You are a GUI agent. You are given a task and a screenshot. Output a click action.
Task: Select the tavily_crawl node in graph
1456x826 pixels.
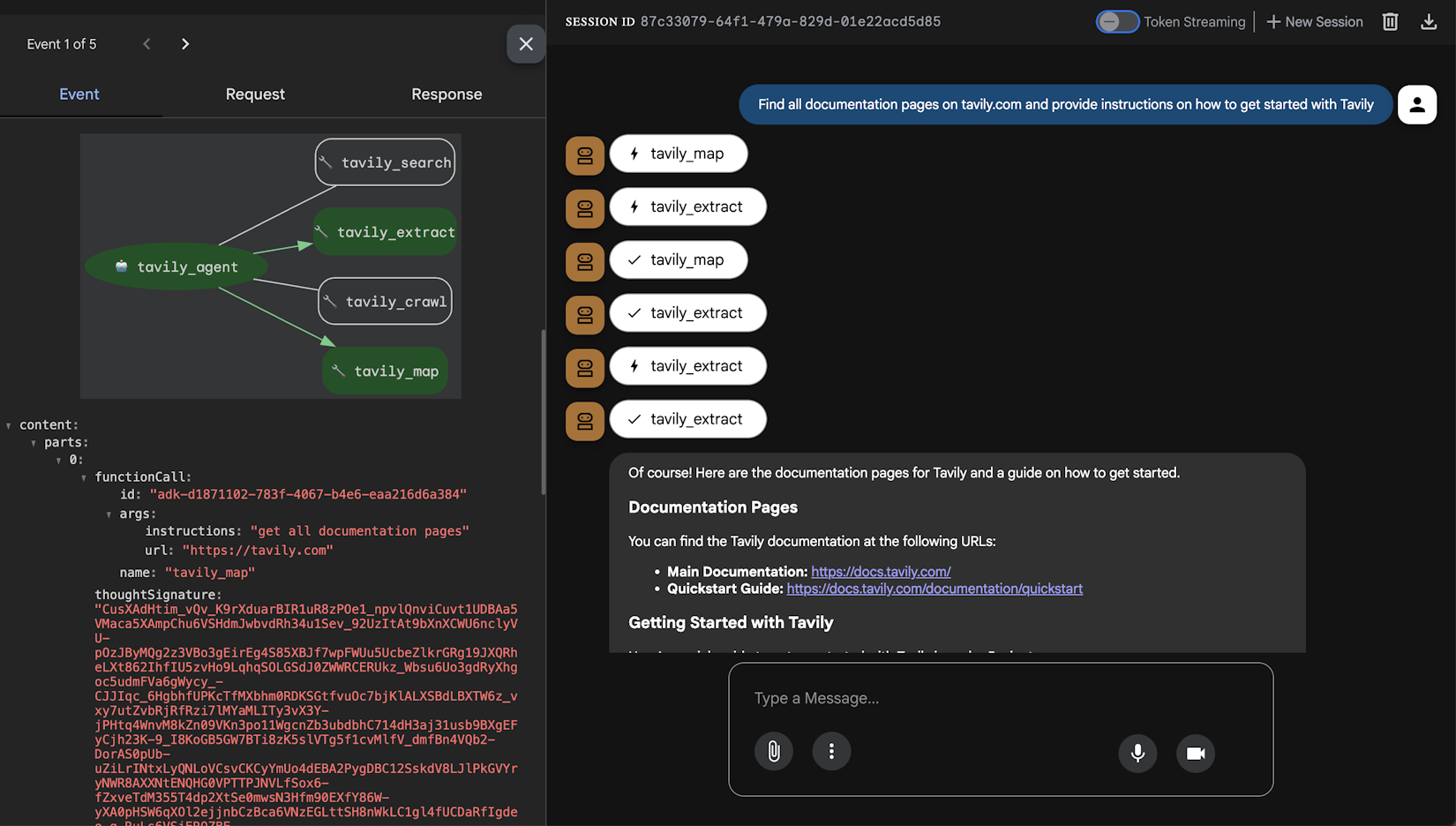386,302
